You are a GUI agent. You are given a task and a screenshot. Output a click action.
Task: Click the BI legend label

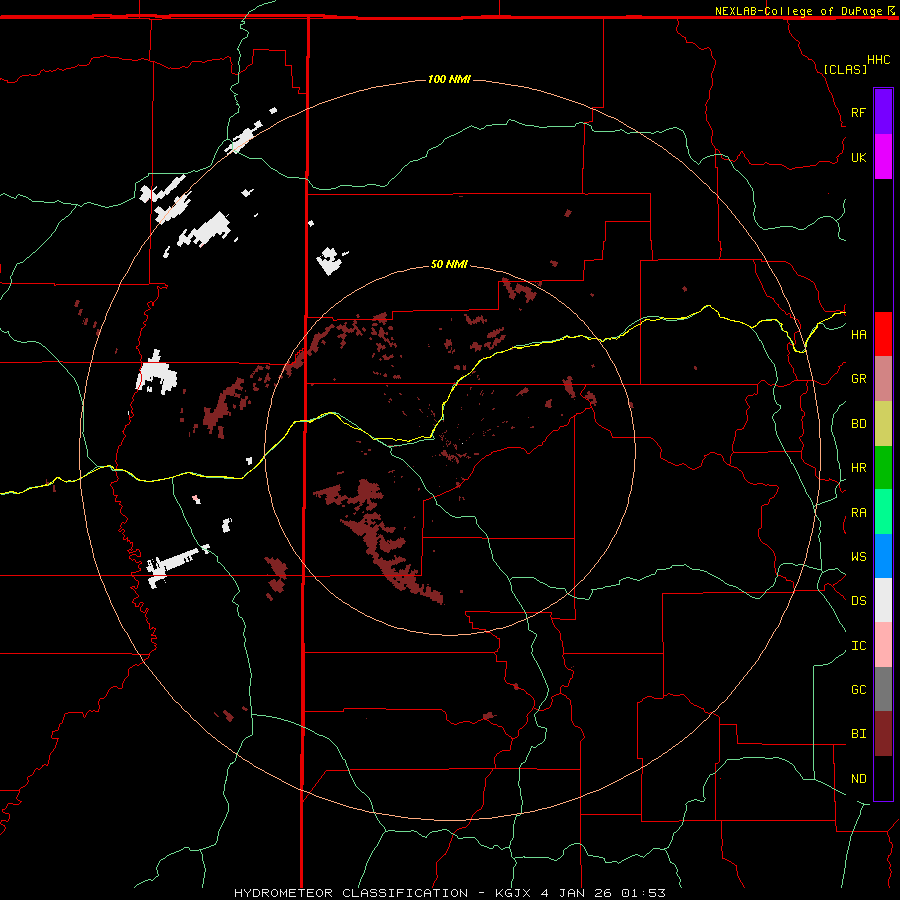[x=858, y=734]
